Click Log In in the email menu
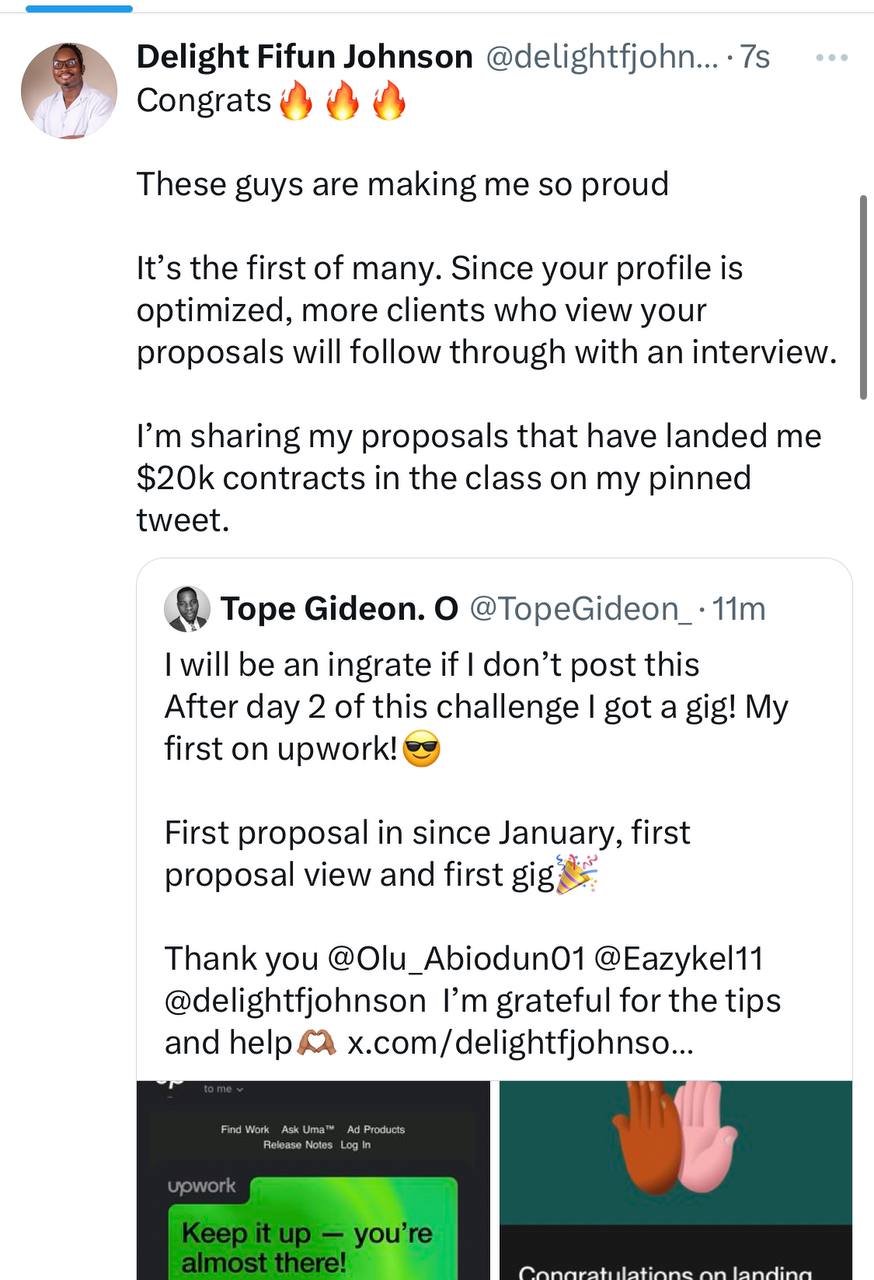Image resolution: width=874 pixels, height=1280 pixels. (x=355, y=1145)
